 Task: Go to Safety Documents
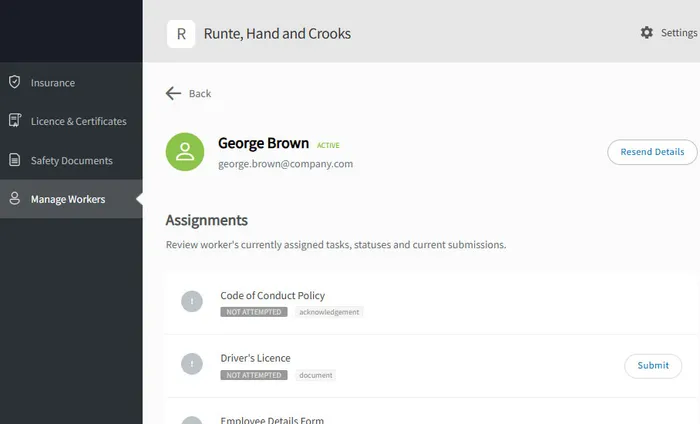pos(72,160)
